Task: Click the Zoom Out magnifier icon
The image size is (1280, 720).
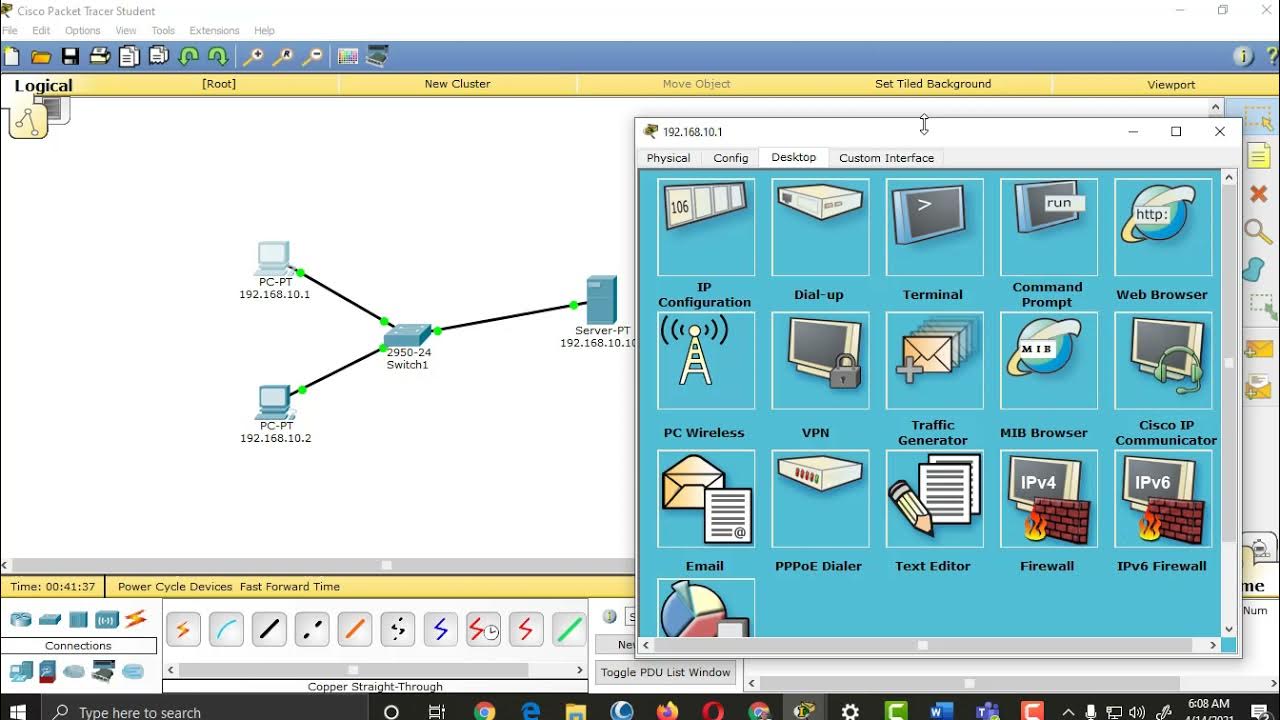Action: click(313, 56)
